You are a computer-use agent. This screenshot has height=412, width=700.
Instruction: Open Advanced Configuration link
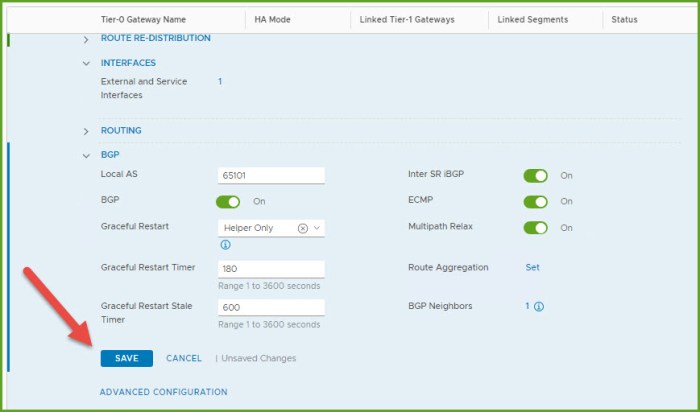coord(163,392)
